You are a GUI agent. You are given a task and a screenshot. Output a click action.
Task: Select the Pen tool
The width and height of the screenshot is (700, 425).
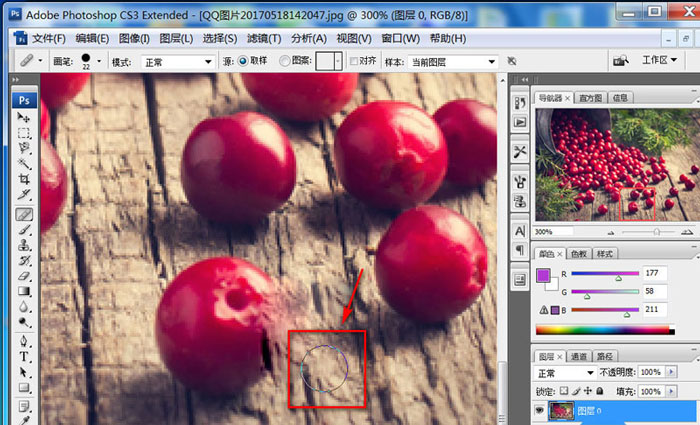click(x=24, y=342)
